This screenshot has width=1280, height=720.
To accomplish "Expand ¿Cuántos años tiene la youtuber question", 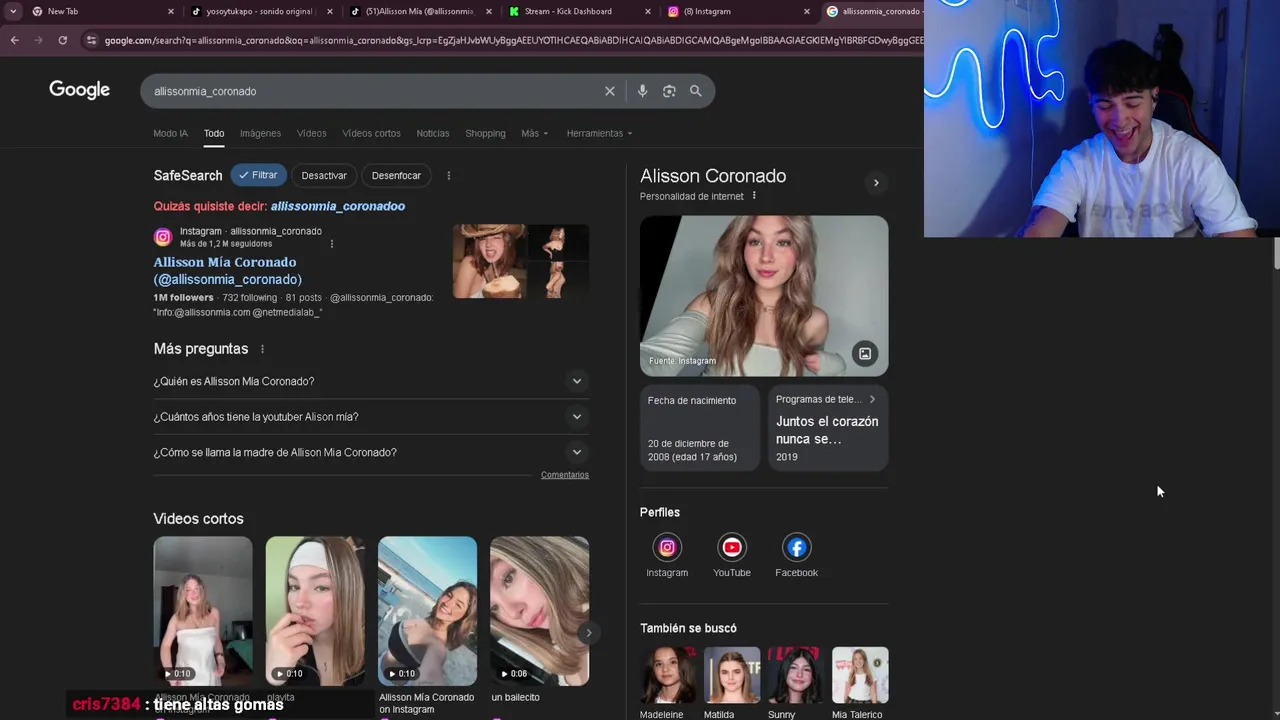I will point(371,417).
